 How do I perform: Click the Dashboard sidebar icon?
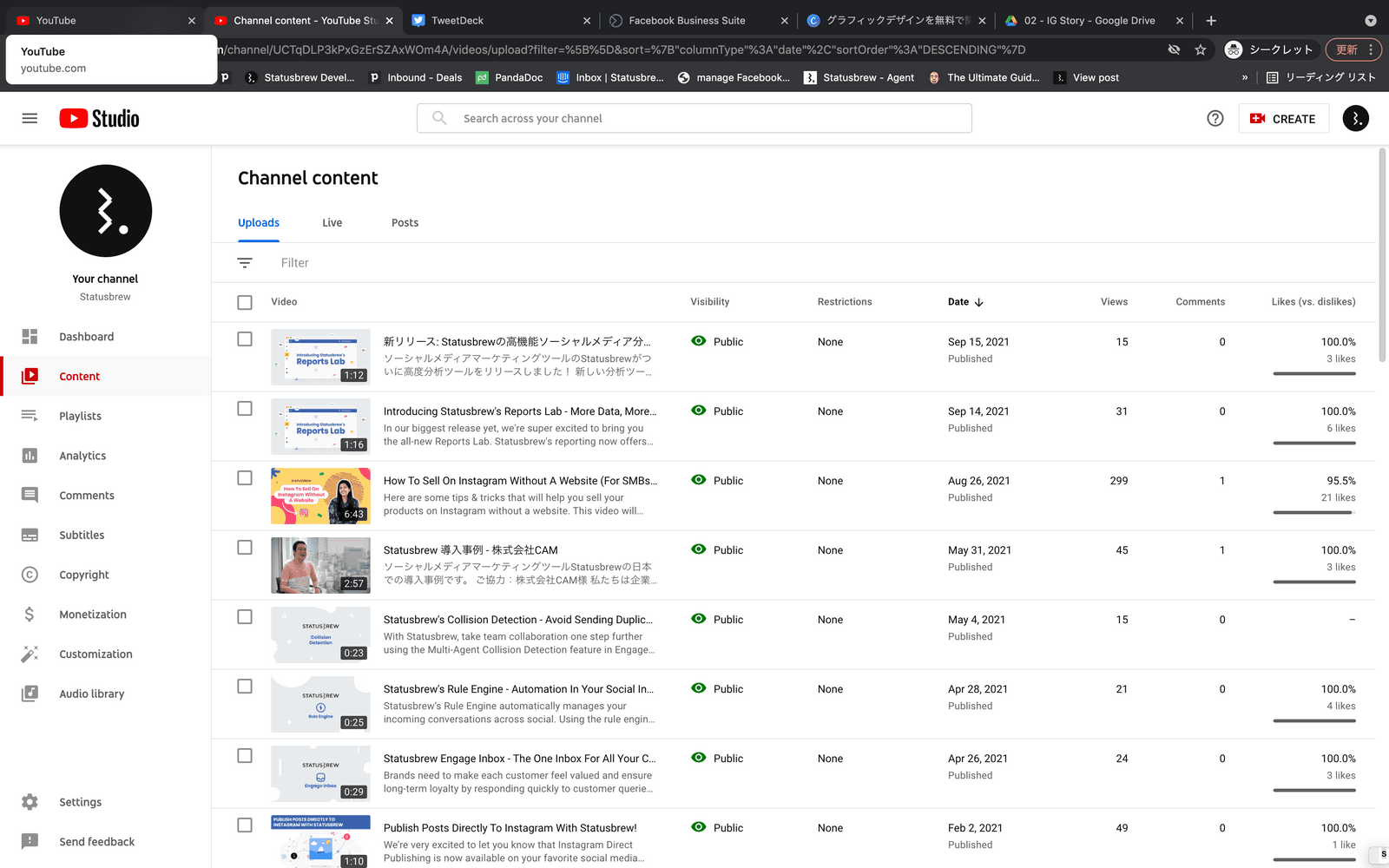tap(30, 337)
